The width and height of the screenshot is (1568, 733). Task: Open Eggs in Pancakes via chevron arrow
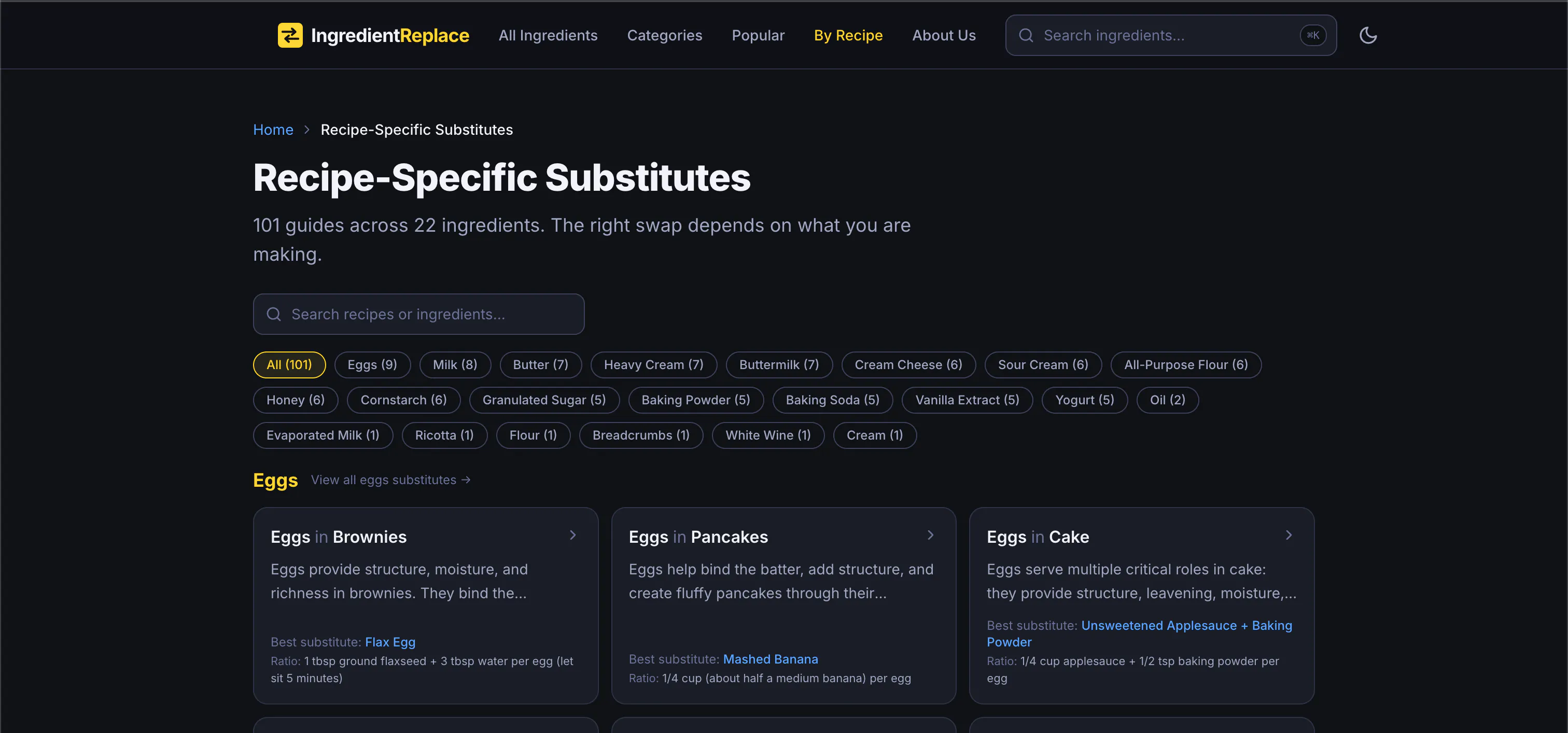[930, 535]
